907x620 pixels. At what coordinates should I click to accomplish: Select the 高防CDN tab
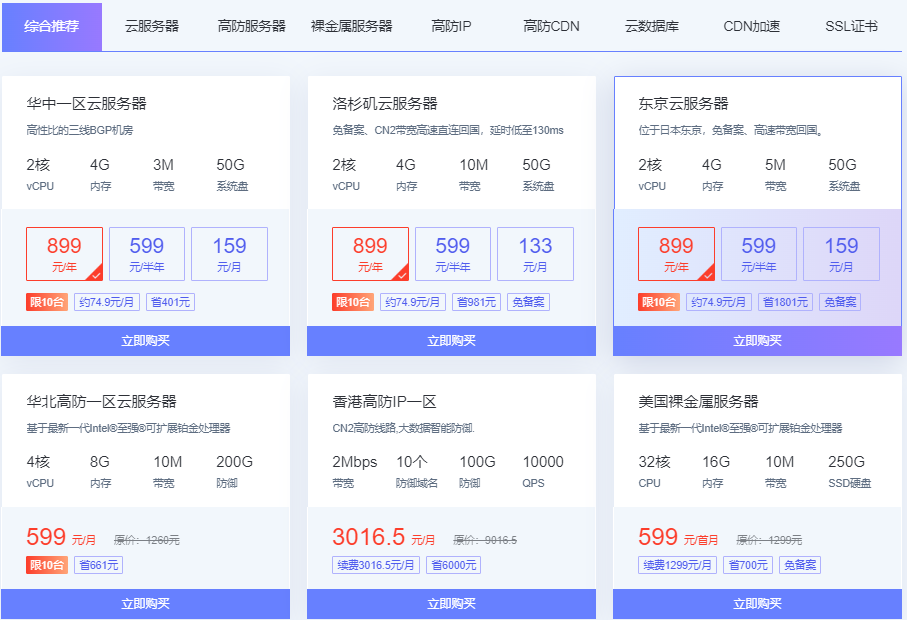coord(551,27)
